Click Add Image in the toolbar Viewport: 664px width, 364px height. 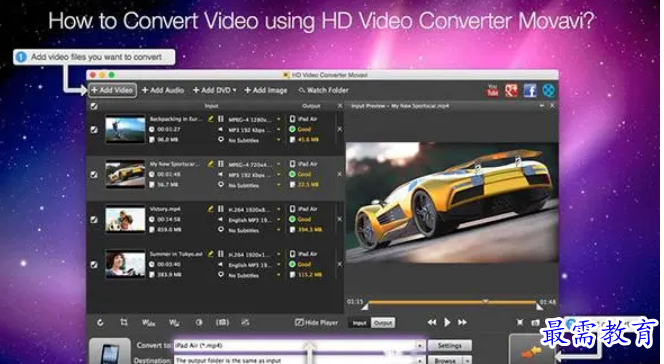point(266,90)
